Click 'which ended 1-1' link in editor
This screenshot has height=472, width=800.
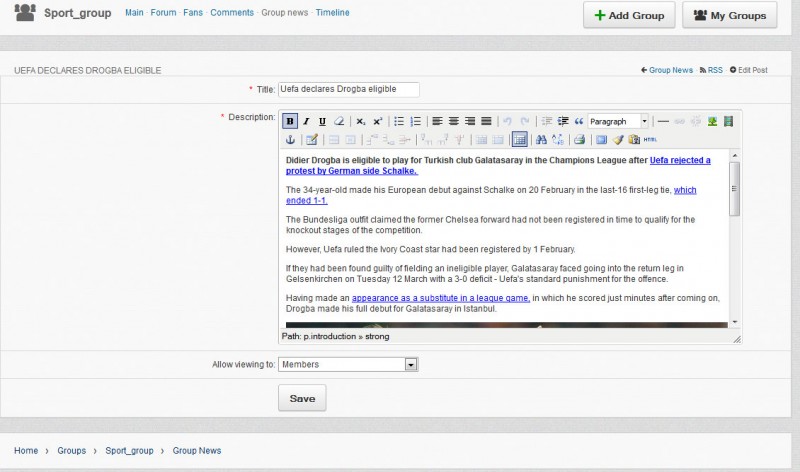[x=685, y=190]
